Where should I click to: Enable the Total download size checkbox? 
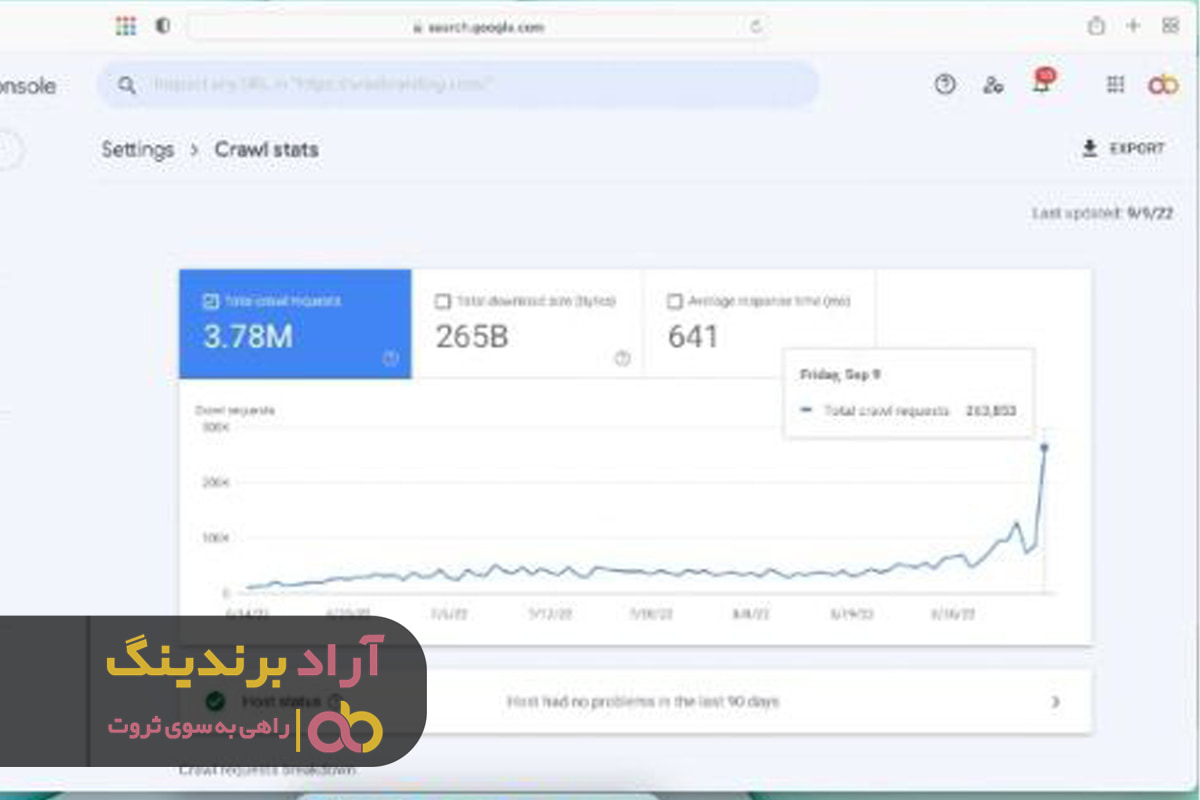pyautogui.click(x=443, y=301)
